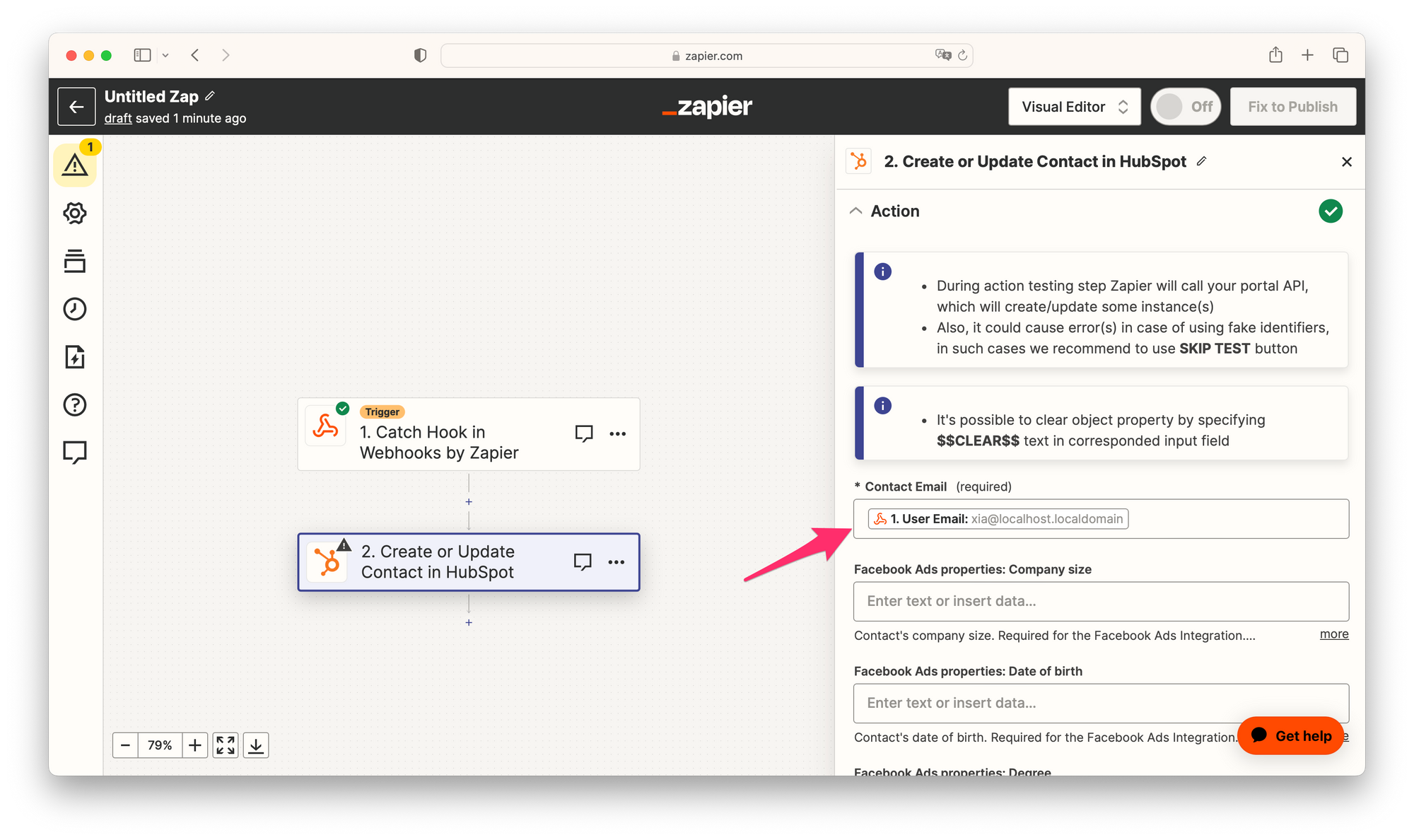Show Safari tab overview
The width and height of the screenshot is (1414, 840).
(x=1340, y=55)
